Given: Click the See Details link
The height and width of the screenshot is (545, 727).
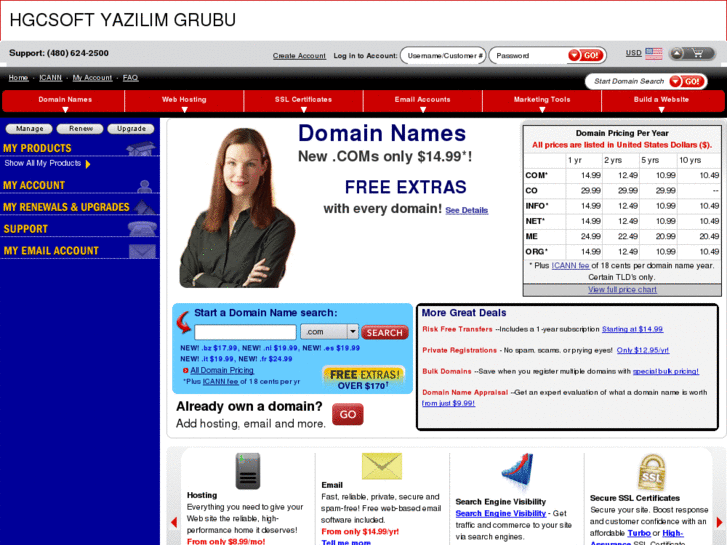Looking at the screenshot, I should pyautogui.click(x=466, y=211).
